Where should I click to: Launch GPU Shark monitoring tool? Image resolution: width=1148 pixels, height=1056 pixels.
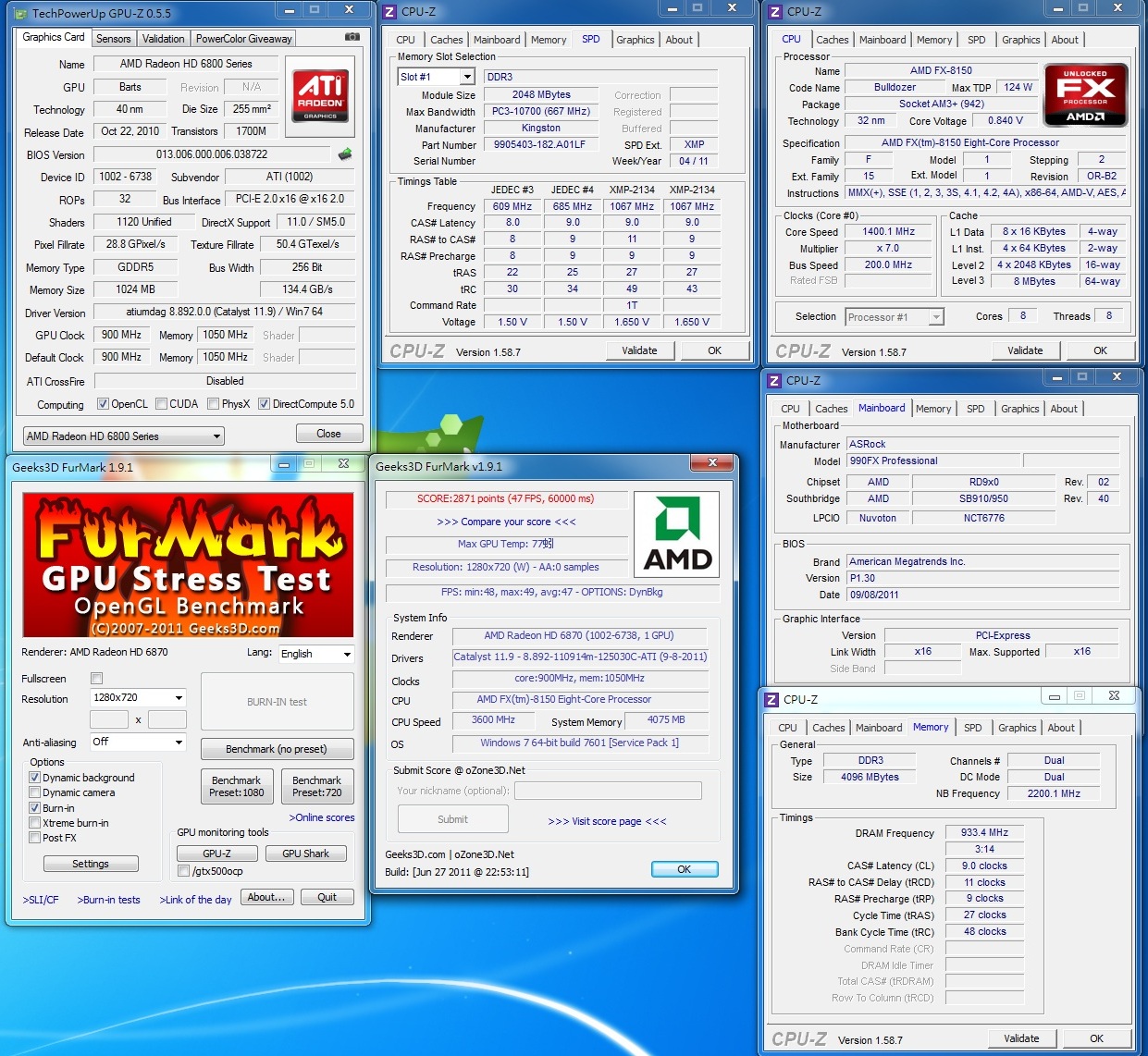click(305, 853)
